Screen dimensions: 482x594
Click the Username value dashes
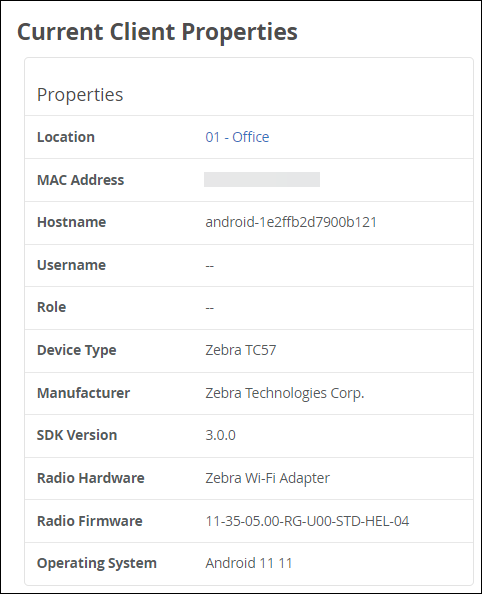210,266
